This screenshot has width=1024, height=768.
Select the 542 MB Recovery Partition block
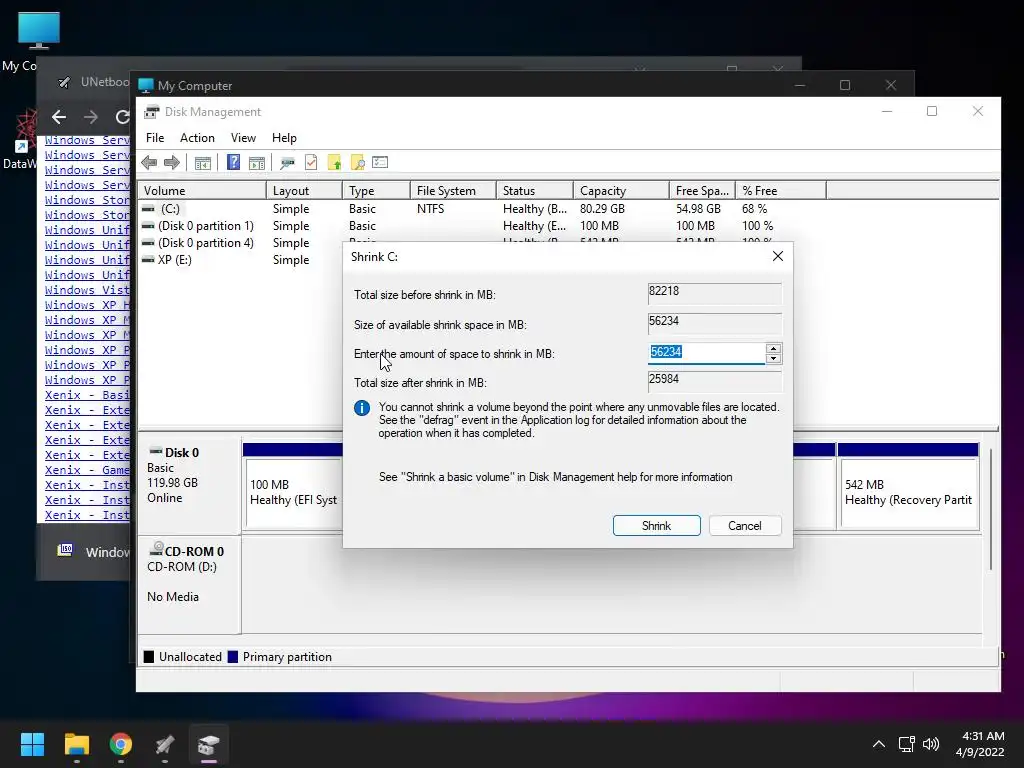[x=908, y=492]
